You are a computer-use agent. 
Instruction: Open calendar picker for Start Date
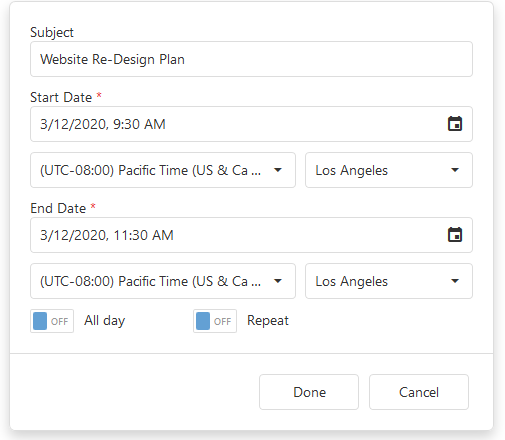(455, 124)
